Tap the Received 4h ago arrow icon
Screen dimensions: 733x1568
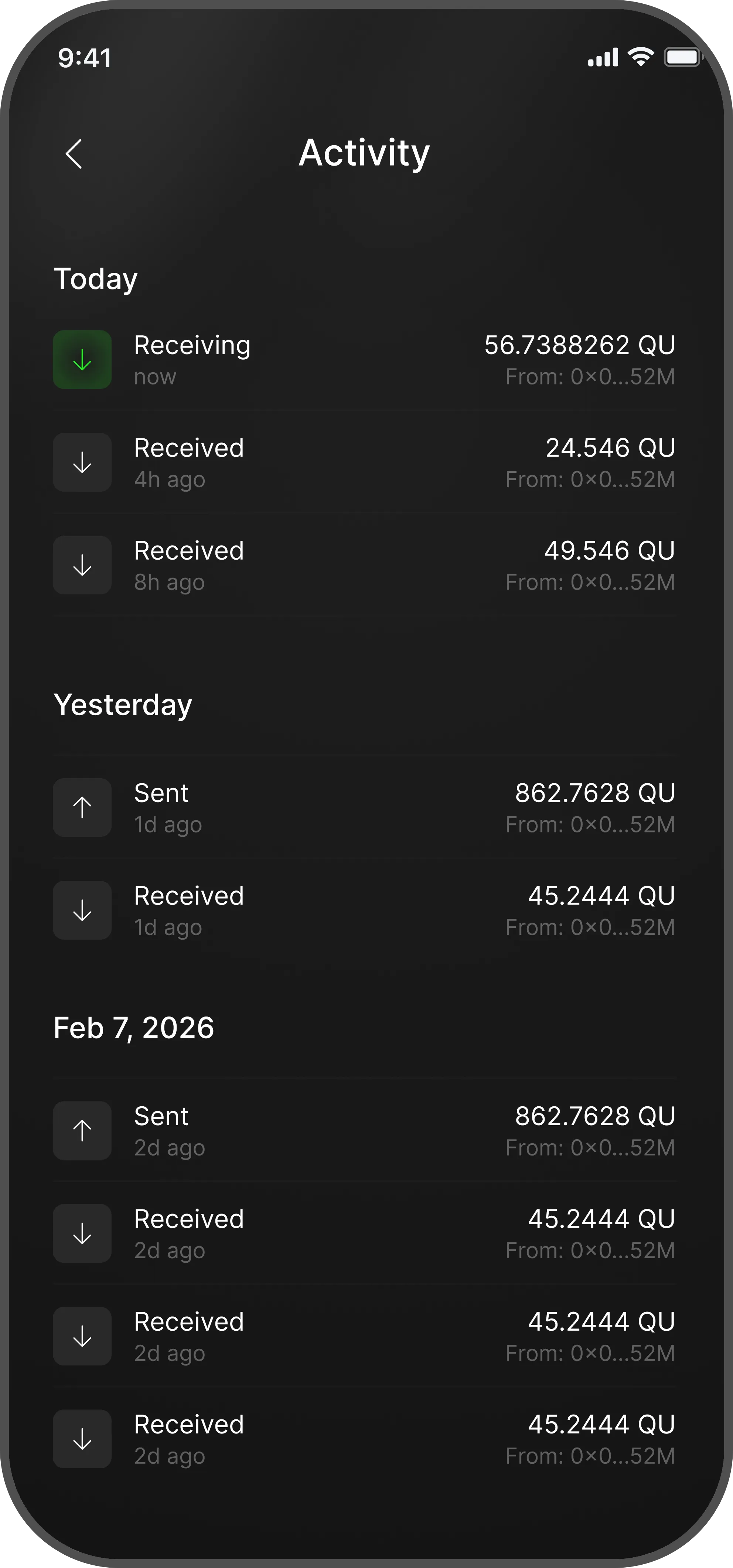click(x=82, y=463)
